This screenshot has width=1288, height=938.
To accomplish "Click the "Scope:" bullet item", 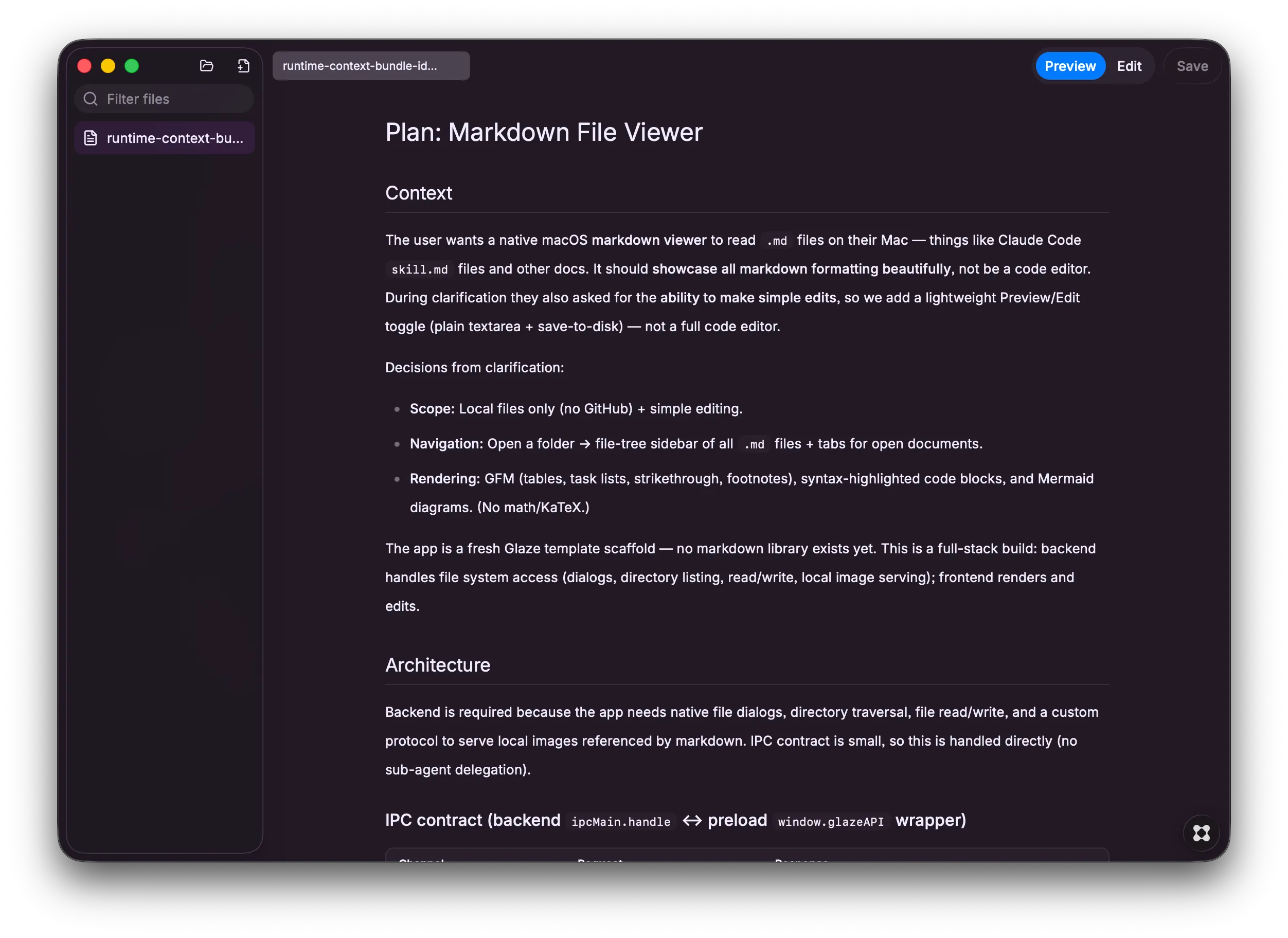I will 576,409.
